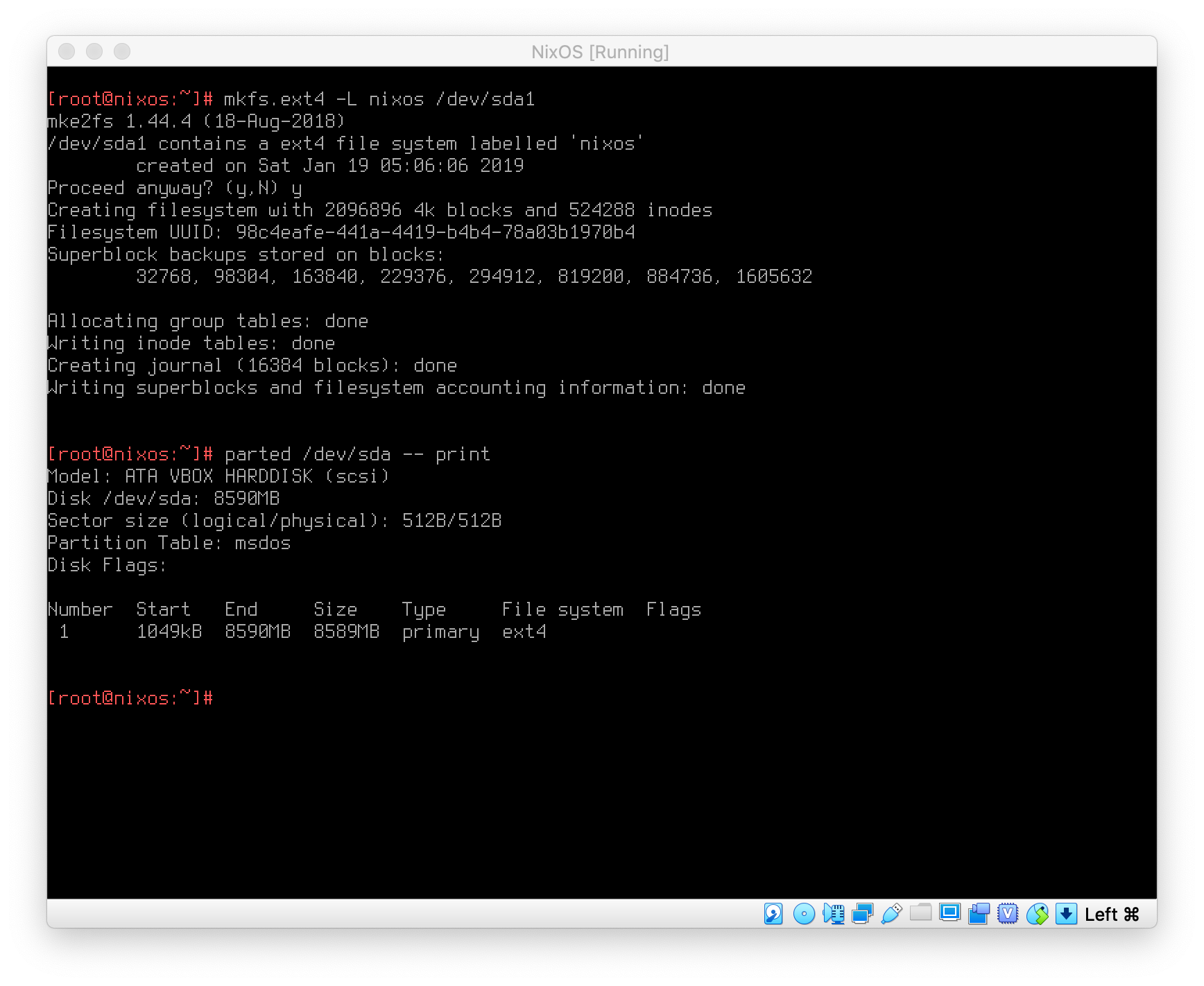Click the audio microphone status icon
The width and height of the screenshot is (1204, 986).
[833, 914]
